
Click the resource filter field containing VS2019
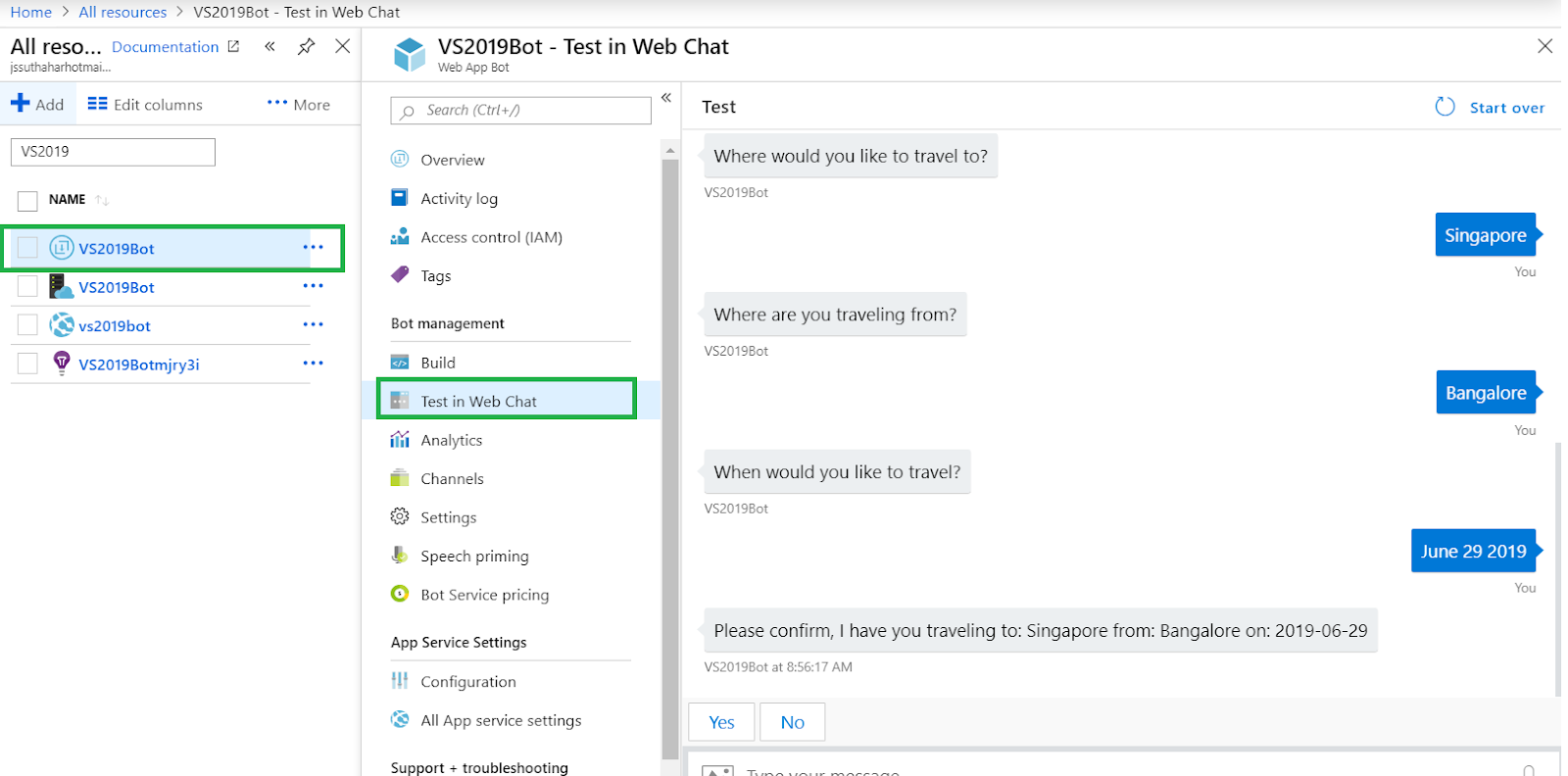(113, 152)
